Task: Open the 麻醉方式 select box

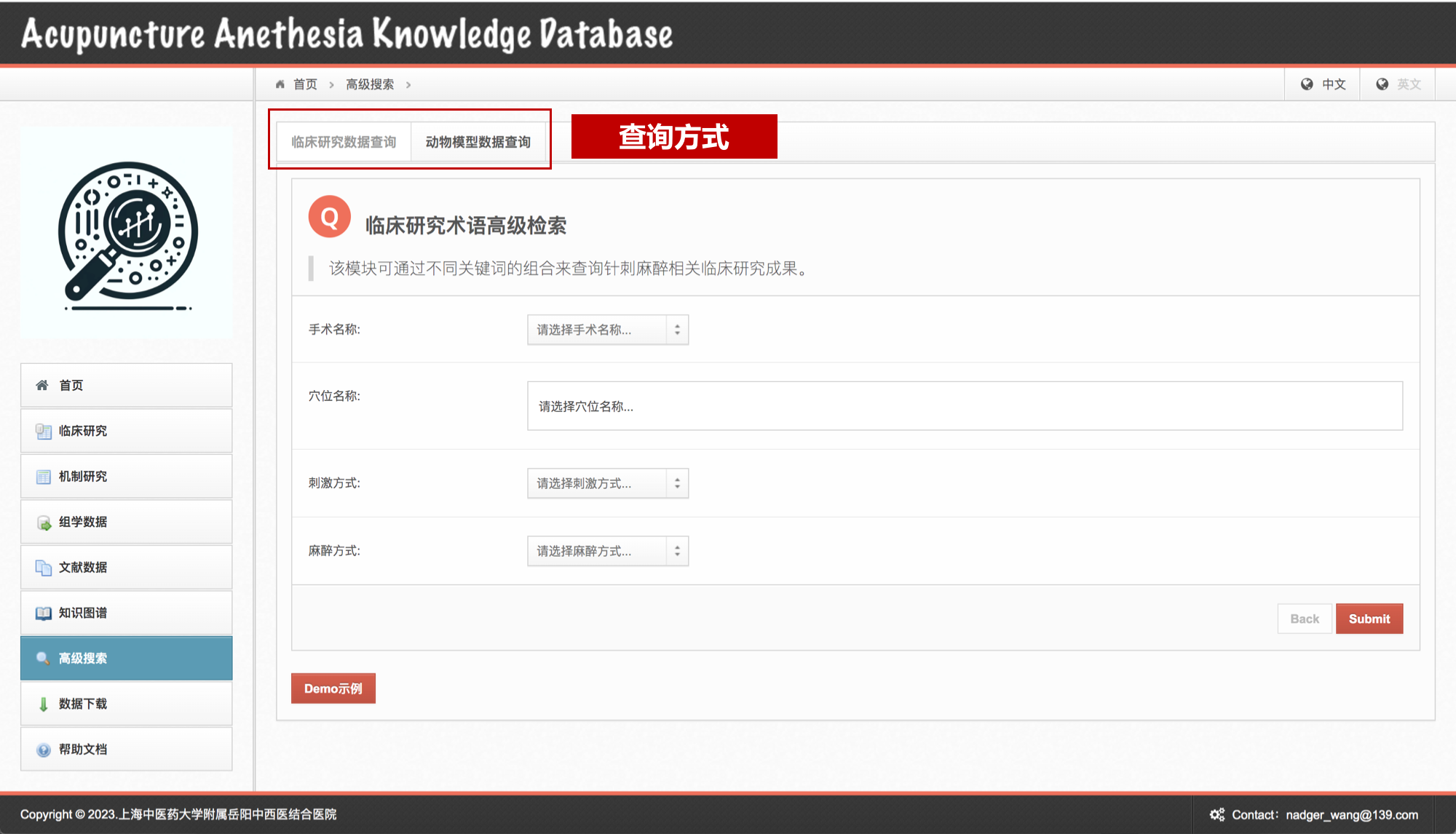Action: pyautogui.click(x=607, y=551)
